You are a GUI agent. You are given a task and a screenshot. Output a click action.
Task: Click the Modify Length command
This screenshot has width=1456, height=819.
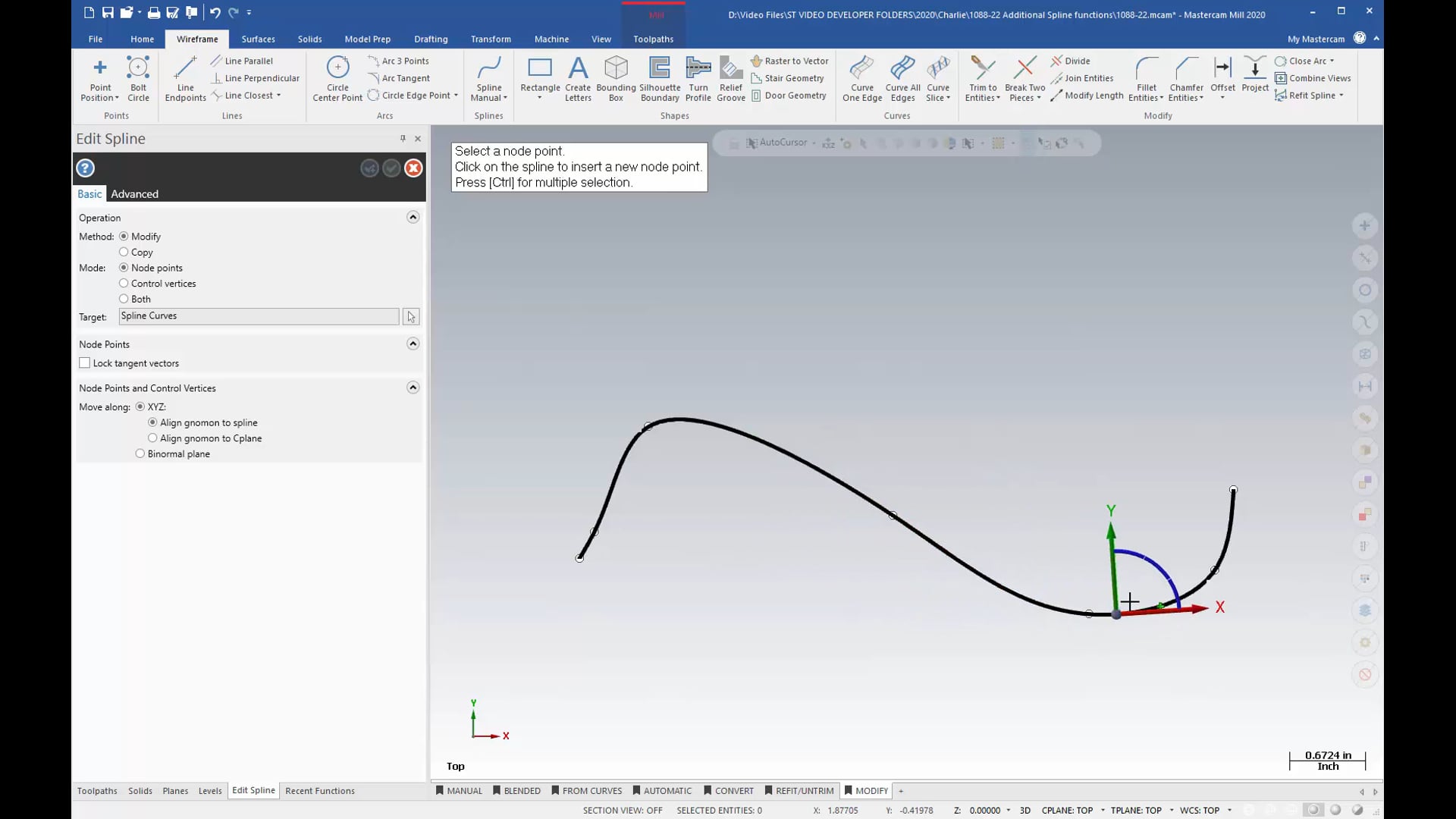coord(1087,96)
